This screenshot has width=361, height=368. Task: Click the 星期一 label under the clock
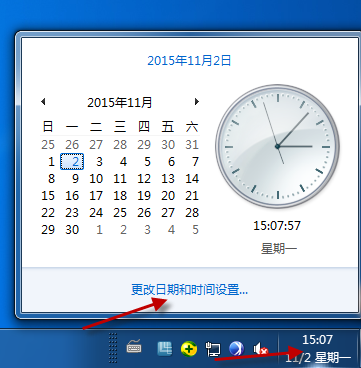[279, 249]
